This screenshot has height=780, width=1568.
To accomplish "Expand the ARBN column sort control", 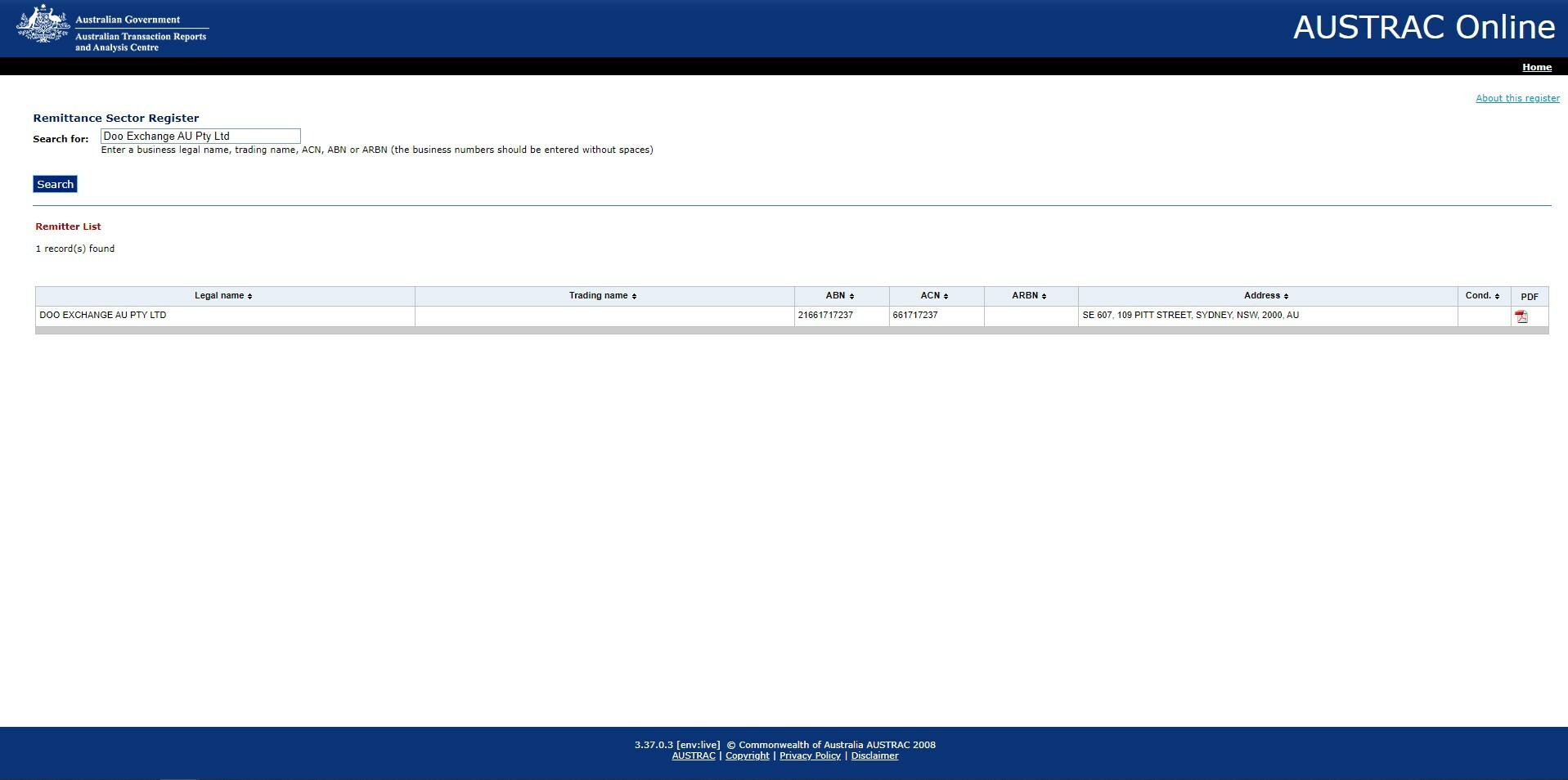I will click(x=1043, y=295).
